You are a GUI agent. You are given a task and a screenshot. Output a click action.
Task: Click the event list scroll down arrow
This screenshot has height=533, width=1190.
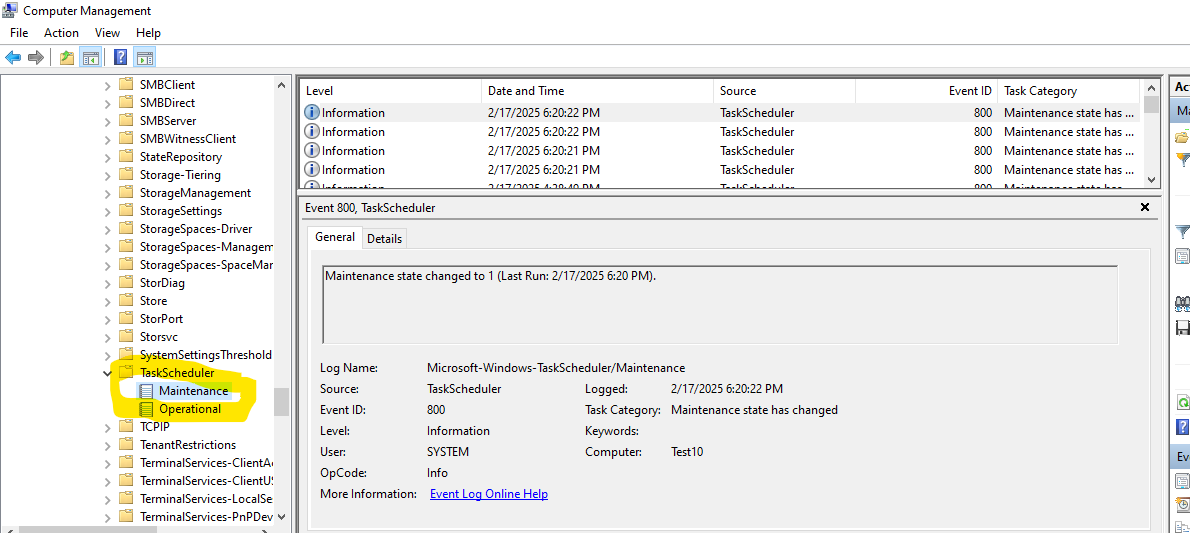pyautogui.click(x=1151, y=179)
